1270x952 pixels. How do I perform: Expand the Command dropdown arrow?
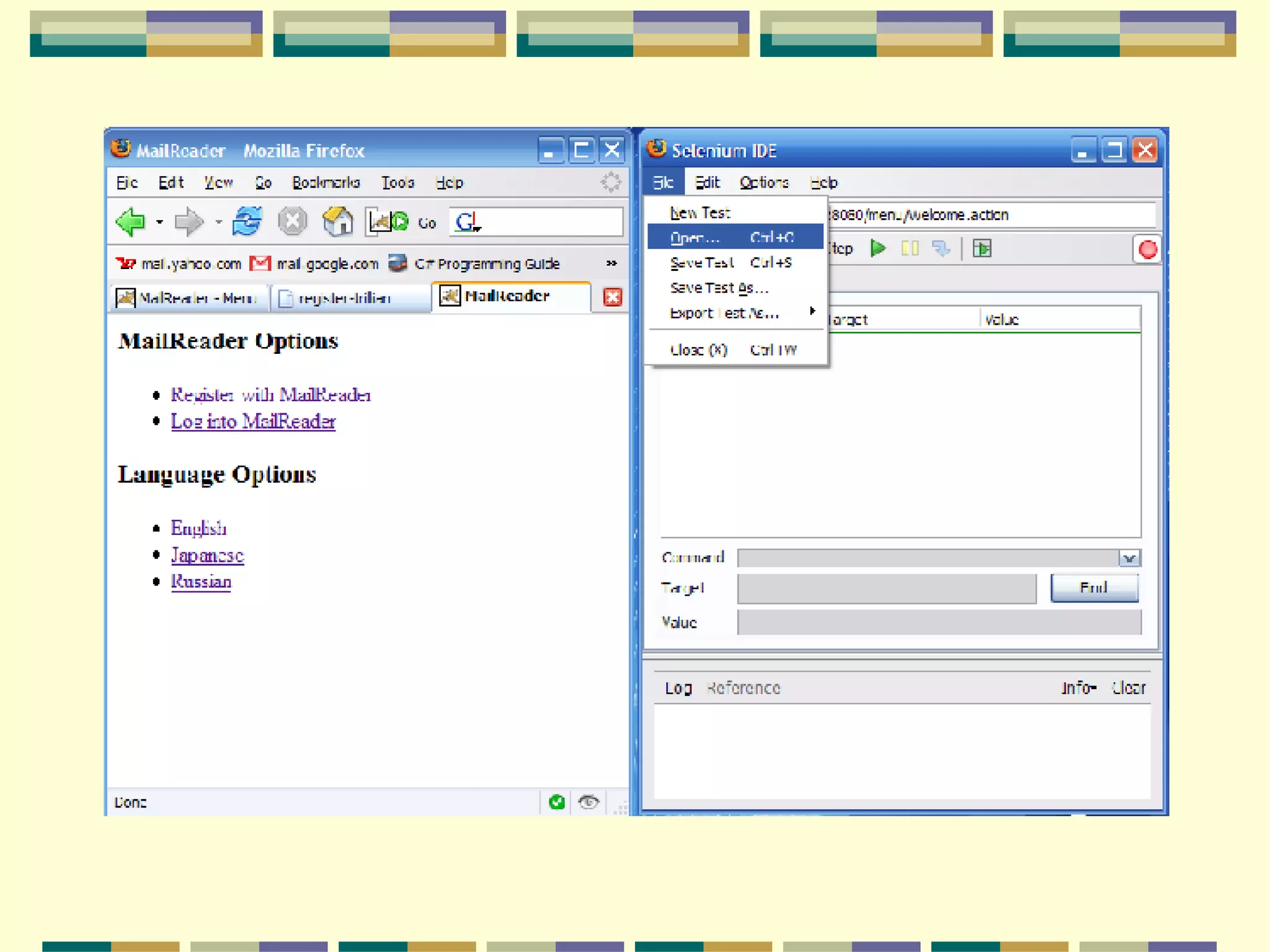tap(1129, 558)
